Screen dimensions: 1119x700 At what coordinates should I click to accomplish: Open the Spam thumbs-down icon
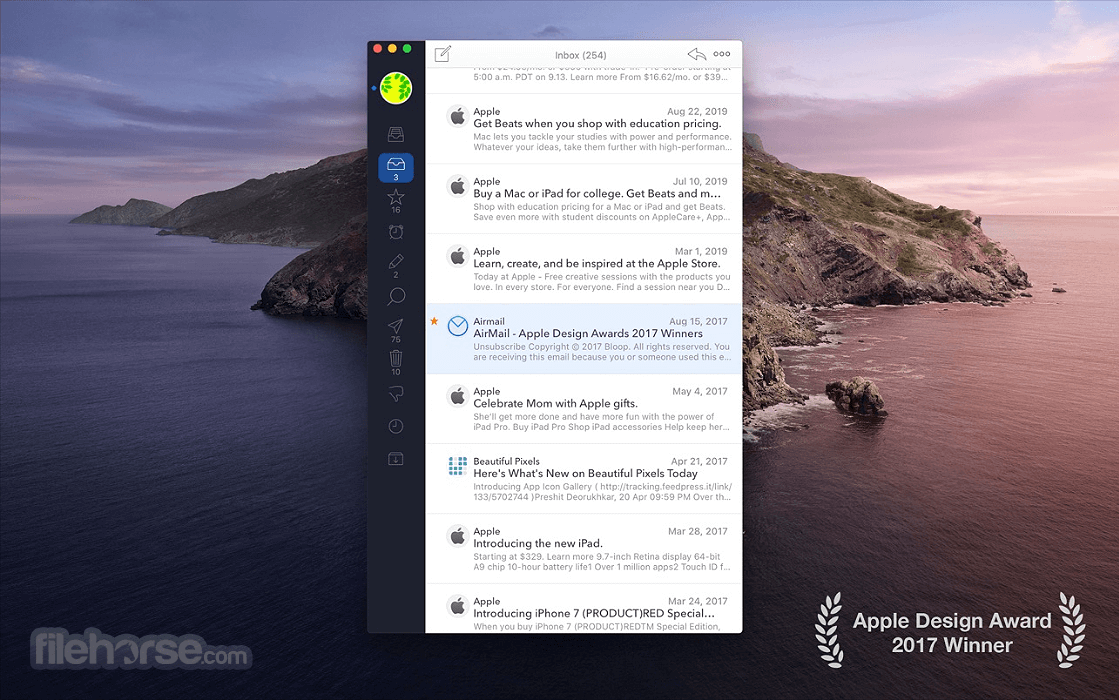point(396,393)
